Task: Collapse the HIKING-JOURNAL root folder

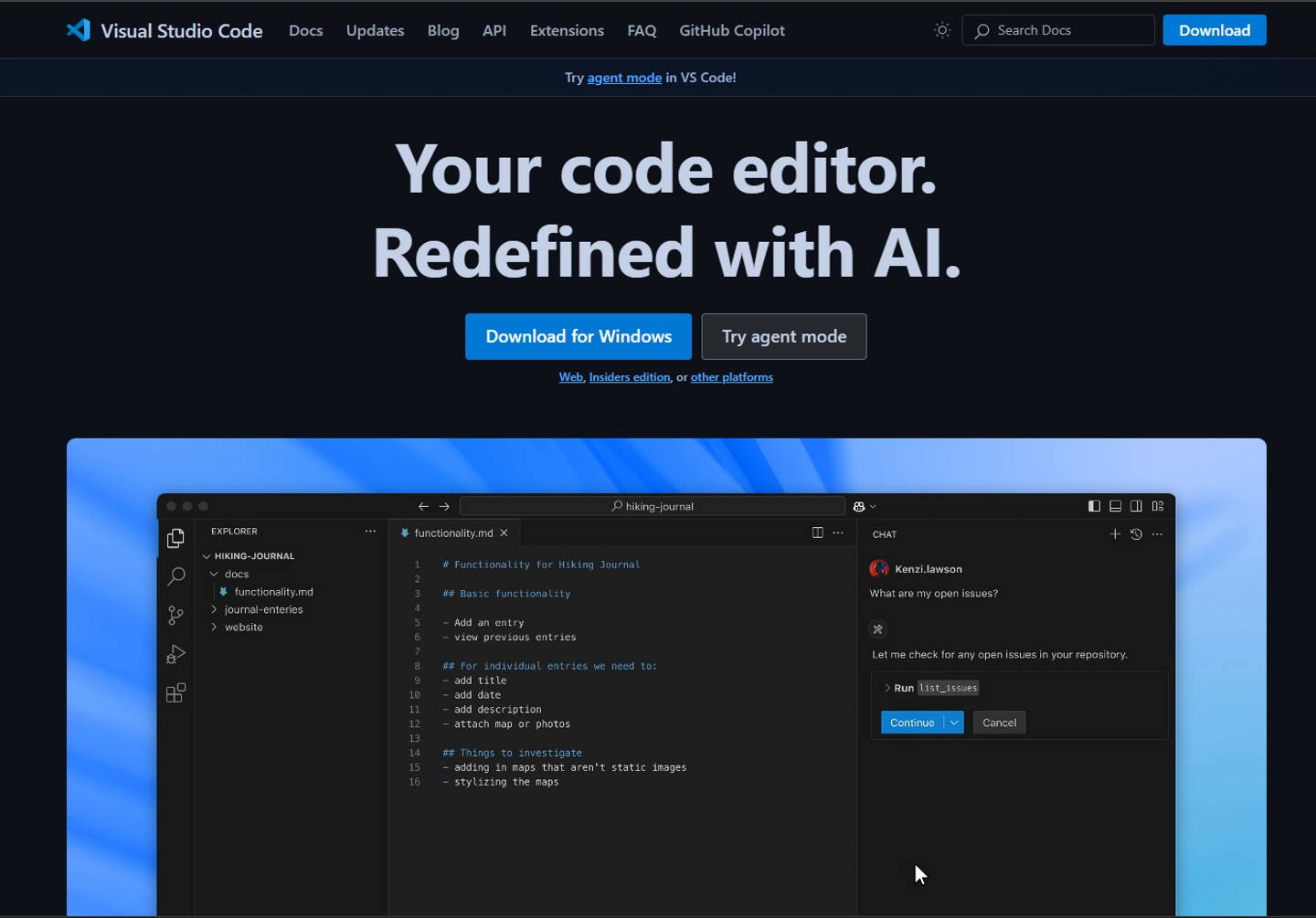Action: (207, 556)
